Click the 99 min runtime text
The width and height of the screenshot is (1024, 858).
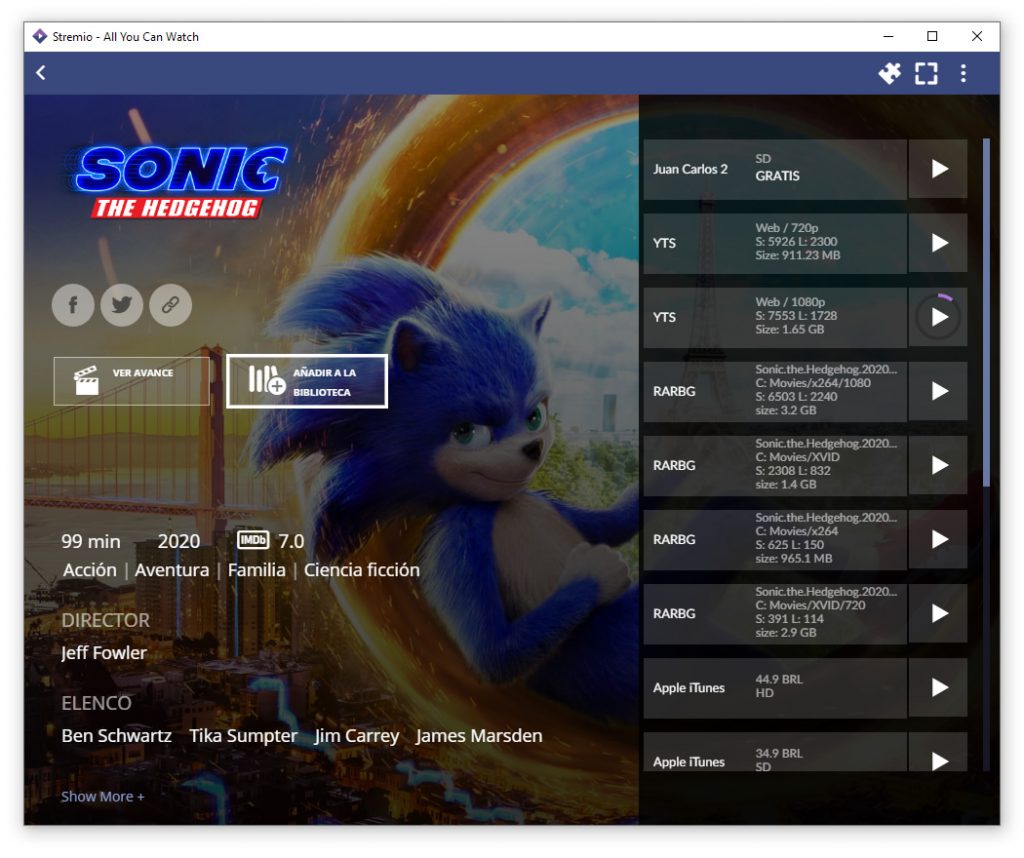click(91, 541)
